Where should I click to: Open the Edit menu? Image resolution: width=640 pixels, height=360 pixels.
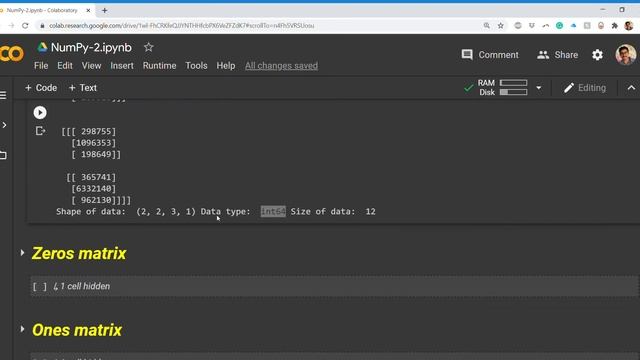65,66
